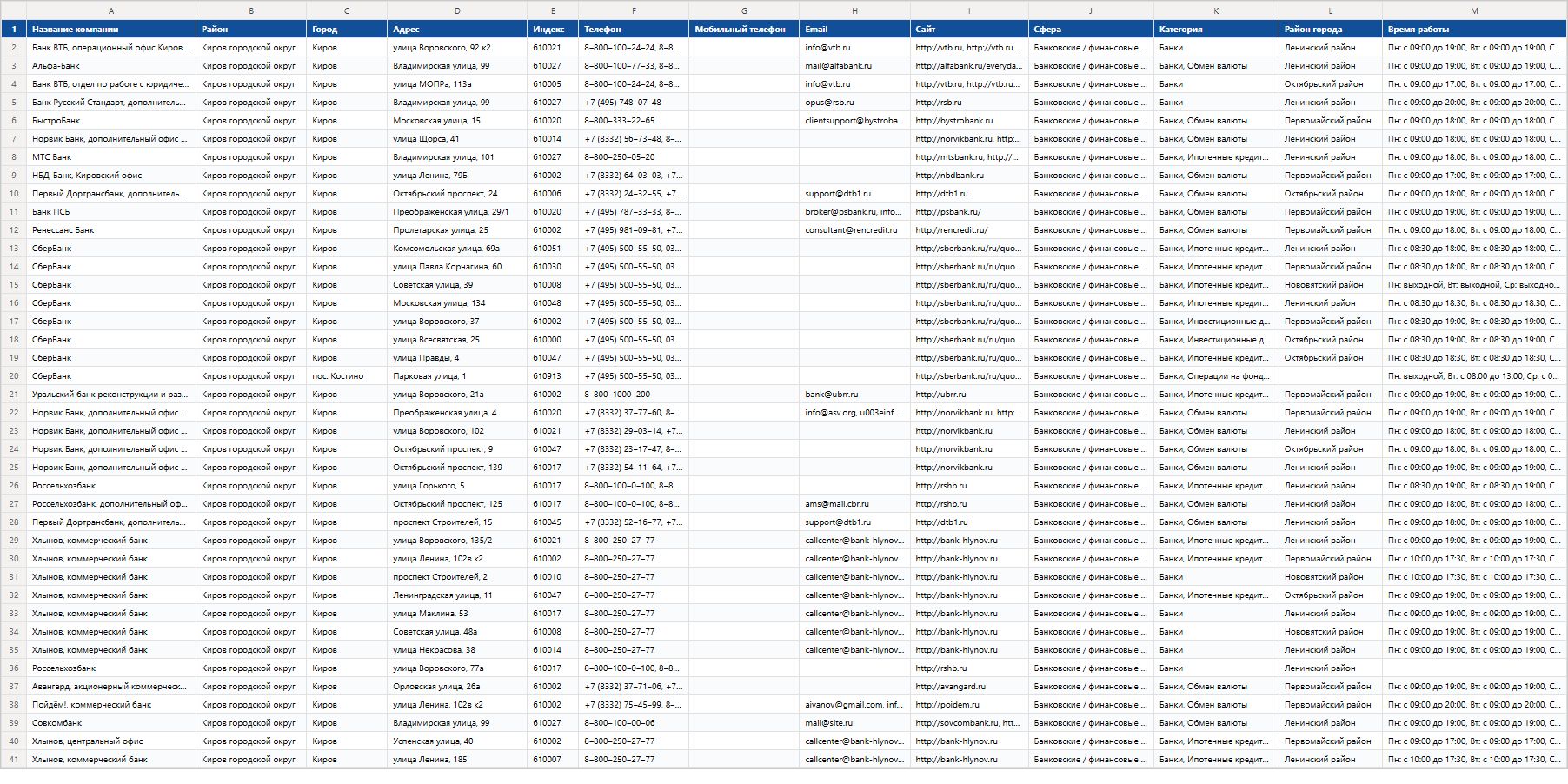Screen dimensions: 1568x784
Task: Select email cell 'consultant@rencredit.ru'
Action: [x=854, y=230]
